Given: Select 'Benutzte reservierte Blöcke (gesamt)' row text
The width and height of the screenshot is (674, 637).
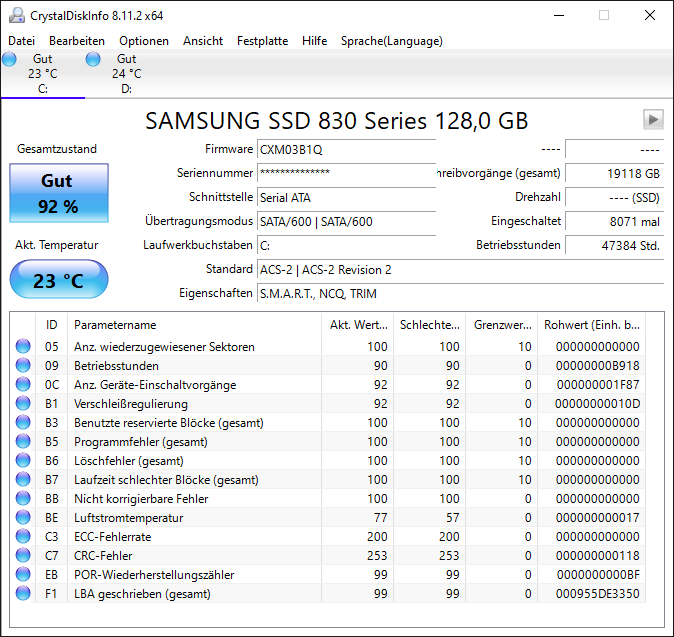Looking at the screenshot, I should click(x=169, y=423).
